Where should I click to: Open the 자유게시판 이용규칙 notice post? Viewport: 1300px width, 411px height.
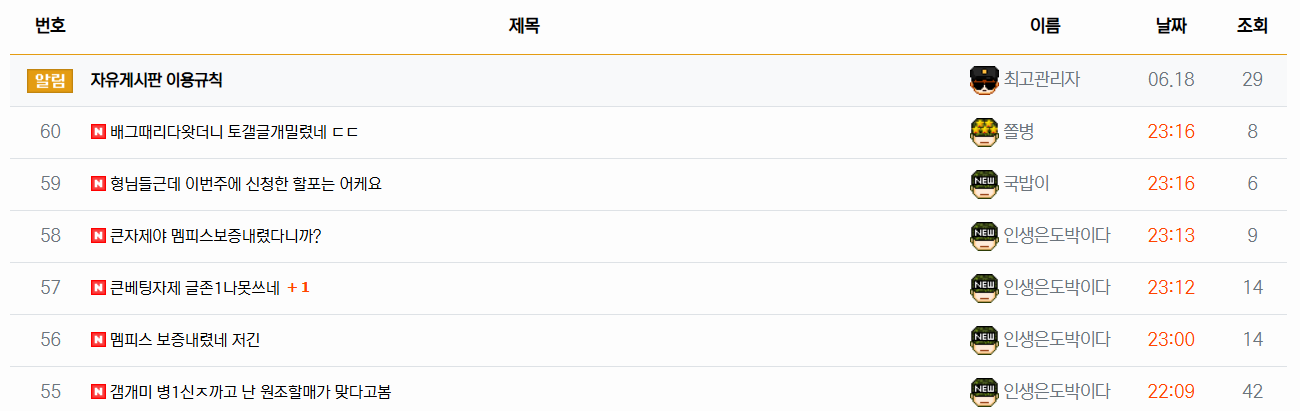point(156,80)
